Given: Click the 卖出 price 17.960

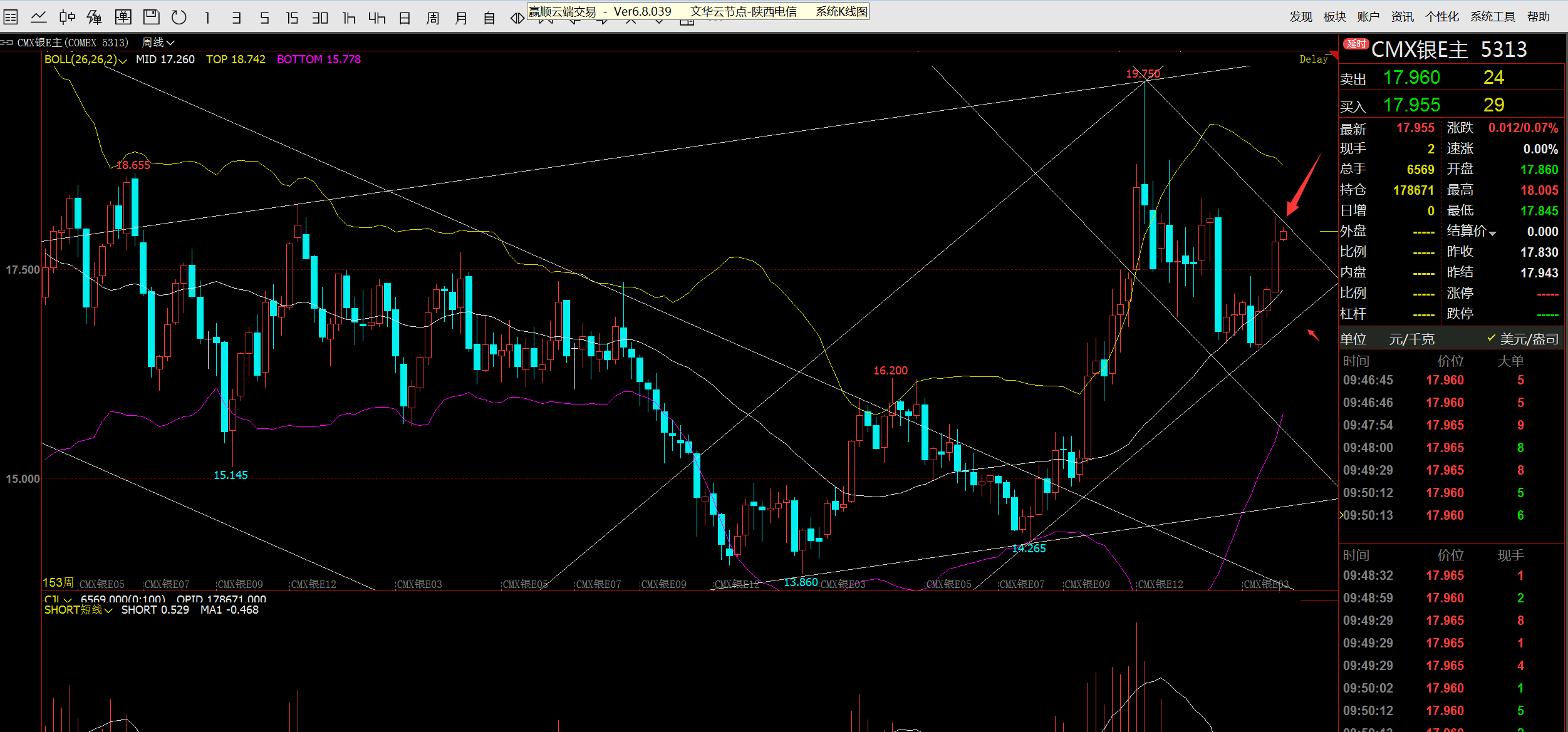Looking at the screenshot, I should tap(1411, 78).
